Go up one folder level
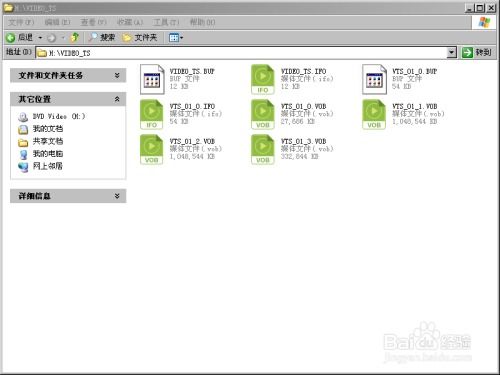 [75, 37]
